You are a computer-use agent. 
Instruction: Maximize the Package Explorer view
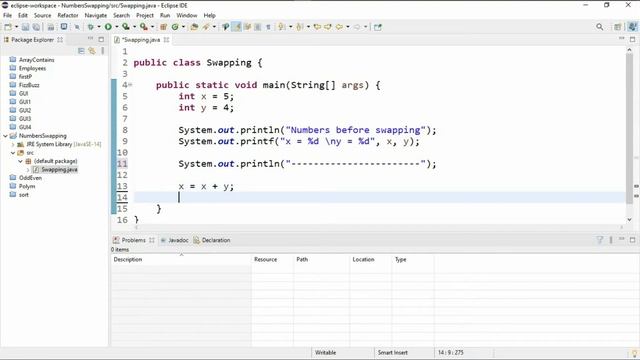click(101, 39)
